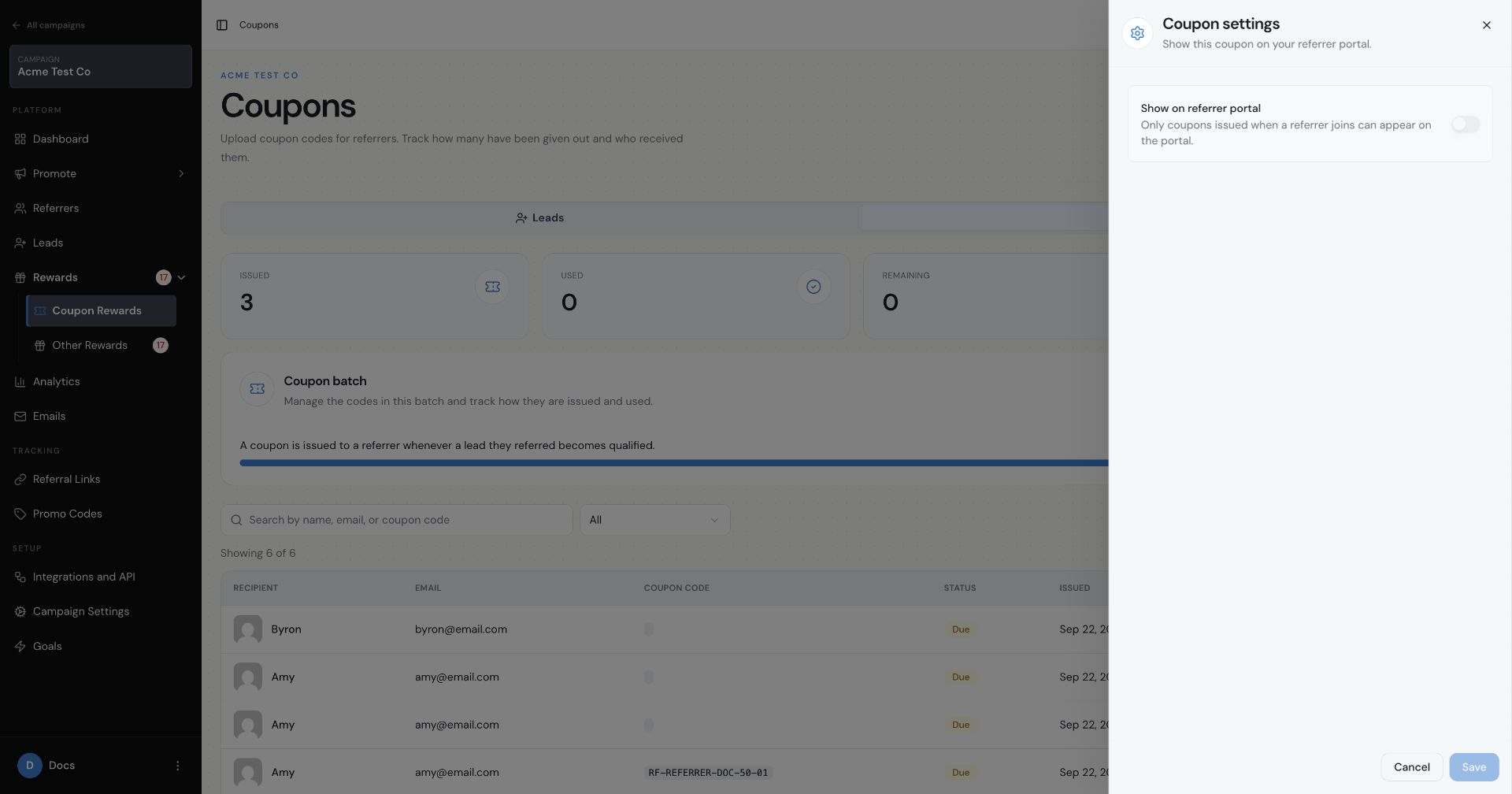Click the Goals lightning icon
Viewport: 1512px width, 794px height.
20,646
